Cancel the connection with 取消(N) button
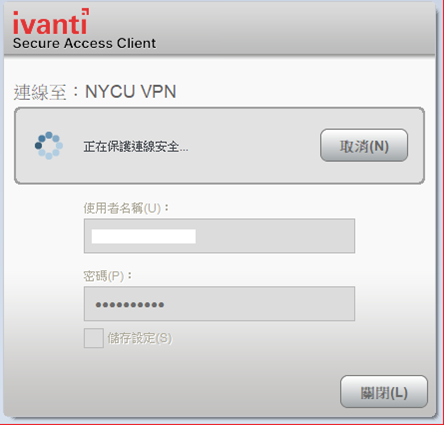This screenshot has width=444, height=425. pyautogui.click(x=364, y=145)
